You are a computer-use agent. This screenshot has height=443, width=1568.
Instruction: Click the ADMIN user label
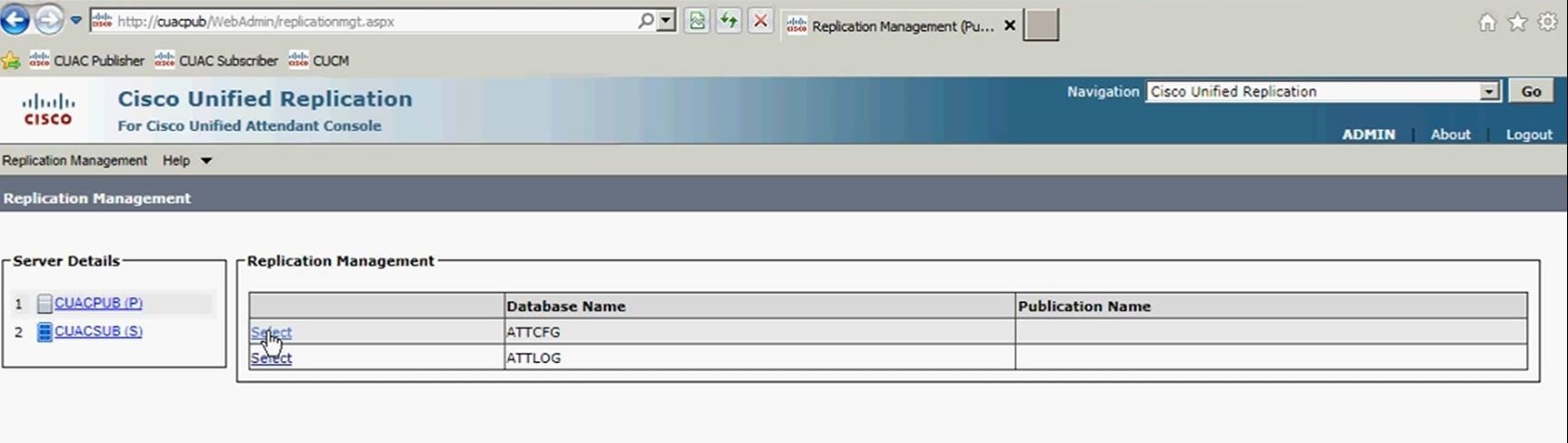click(x=1369, y=135)
